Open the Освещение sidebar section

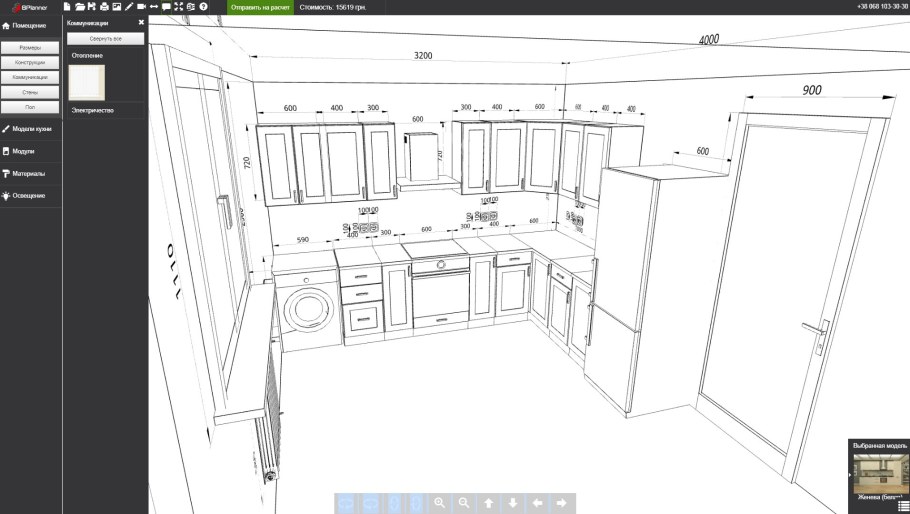tap(28, 195)
